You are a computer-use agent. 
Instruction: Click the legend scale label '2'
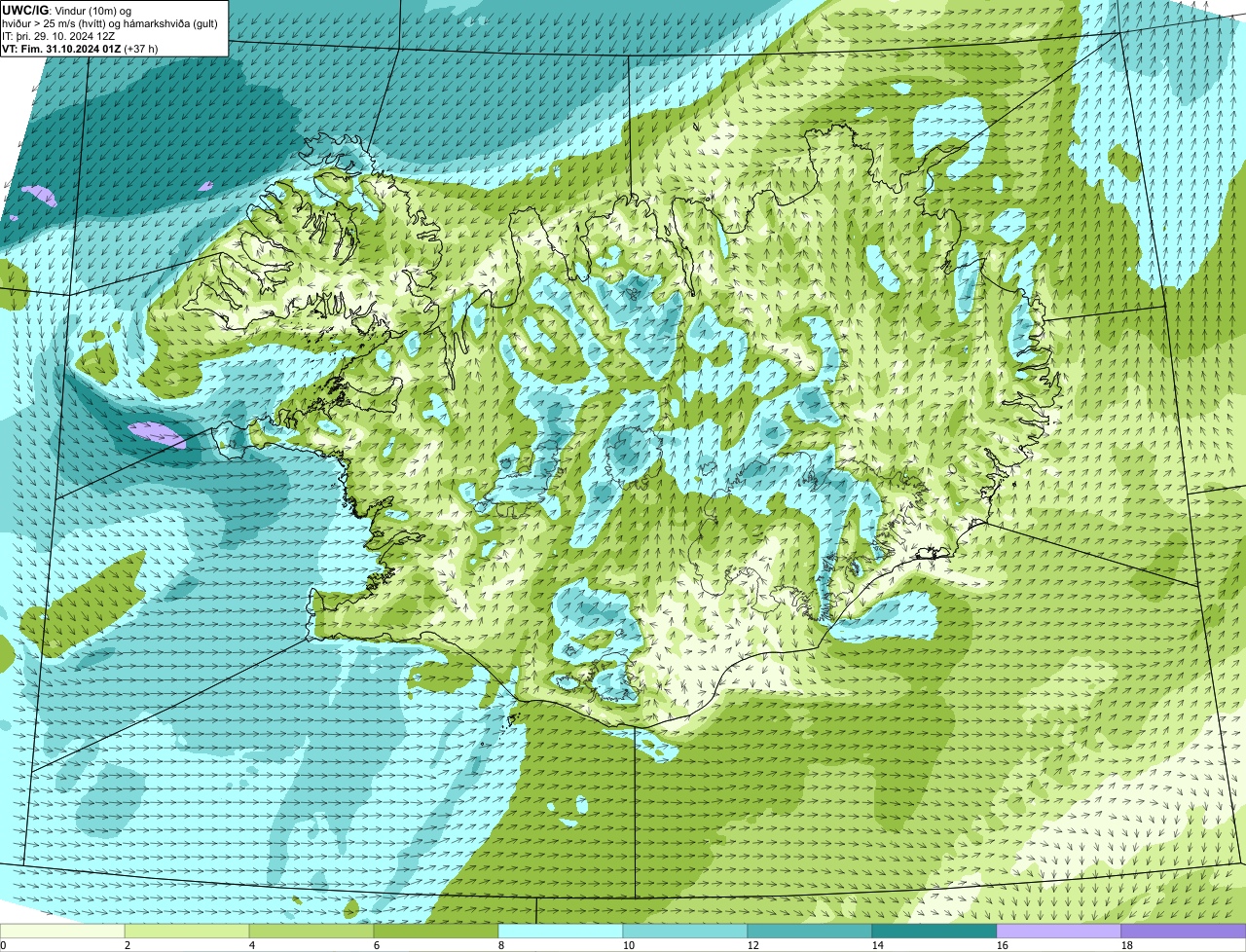[x=128, y=945]
